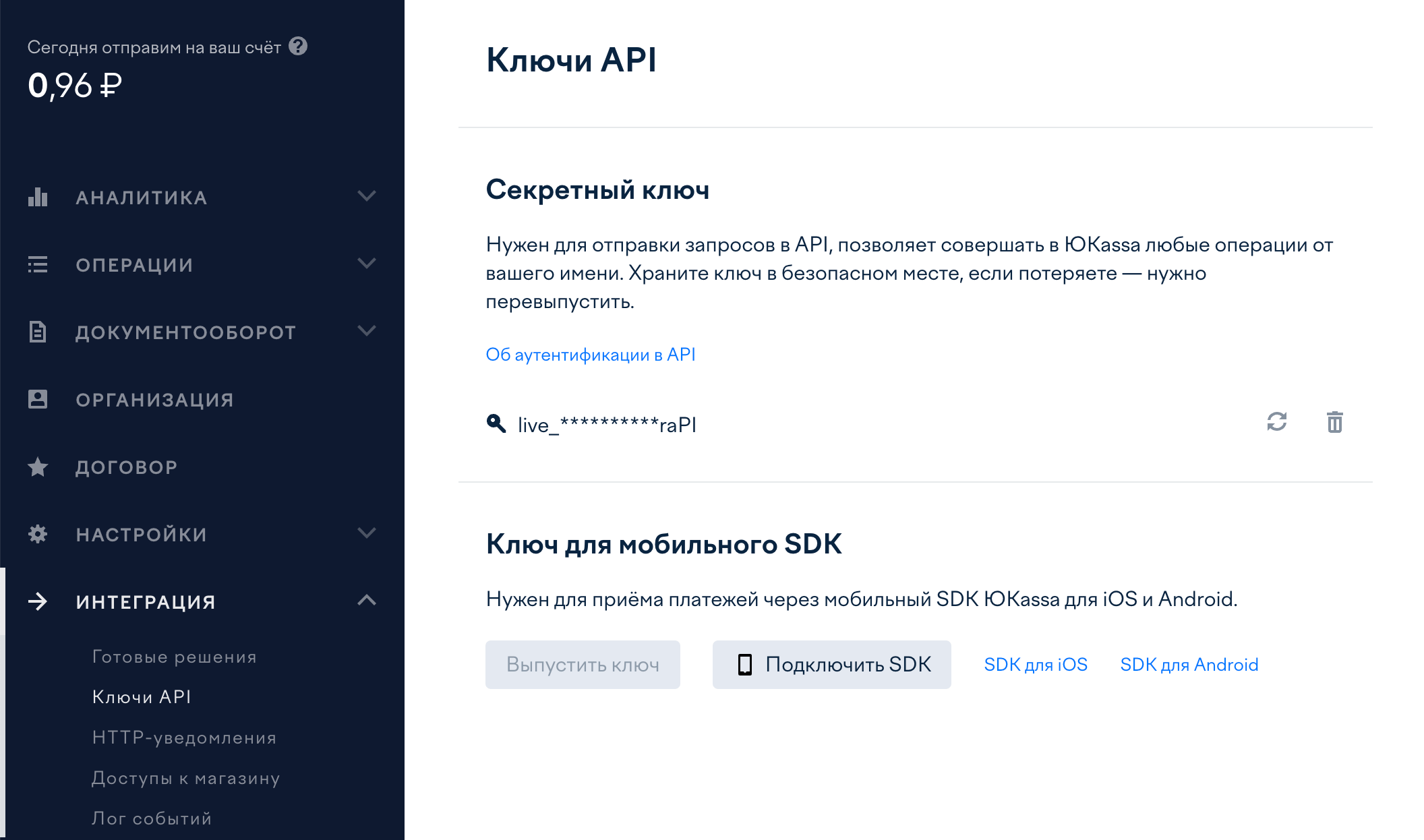Click the Настройки gear icon
1424x840 pixels.
(38, 533)
